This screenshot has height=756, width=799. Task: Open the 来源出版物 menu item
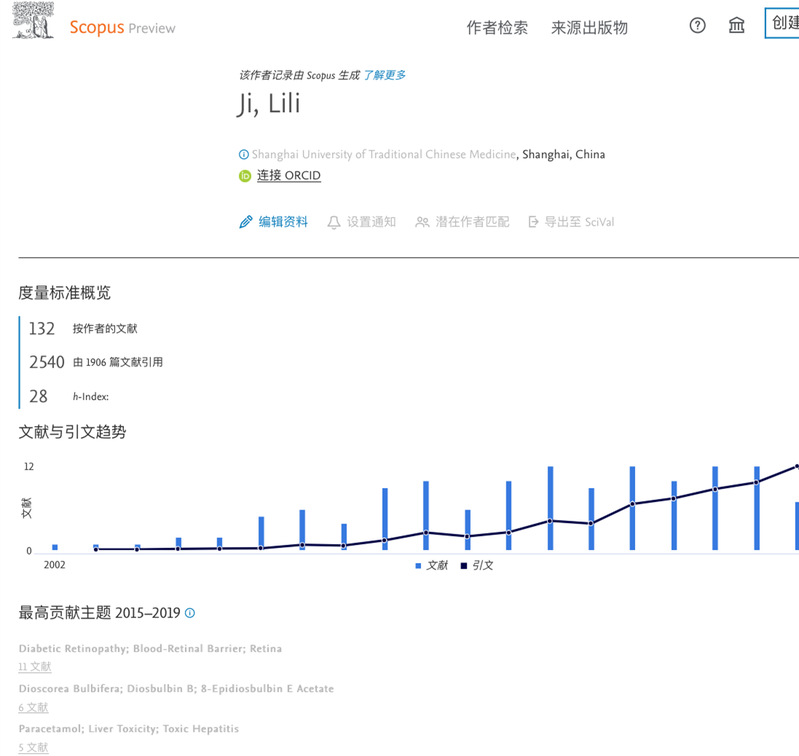[x=589, y=28]
